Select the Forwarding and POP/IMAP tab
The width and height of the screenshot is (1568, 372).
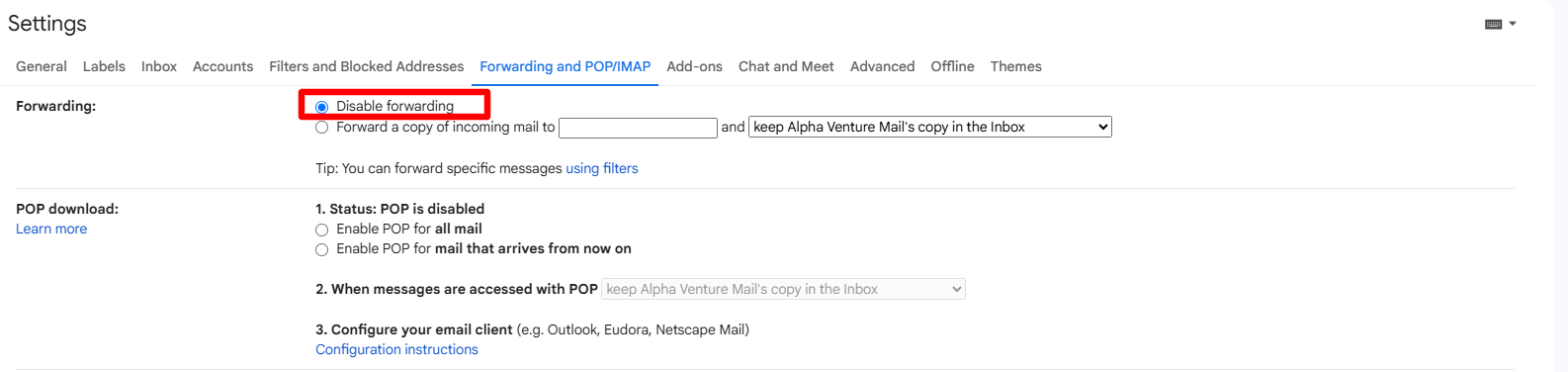point(566,66)
